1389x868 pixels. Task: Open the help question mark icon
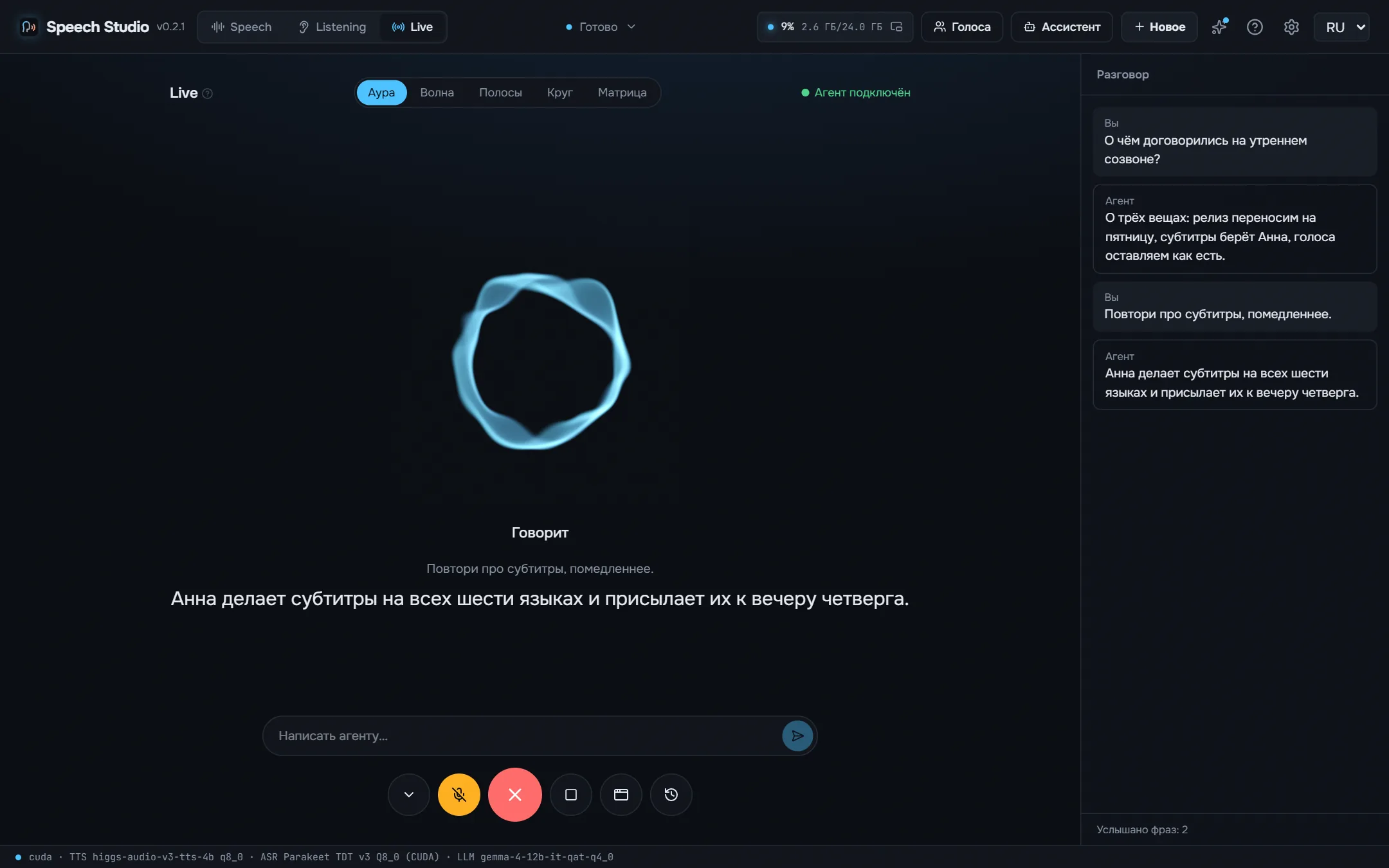point(1255,27)
